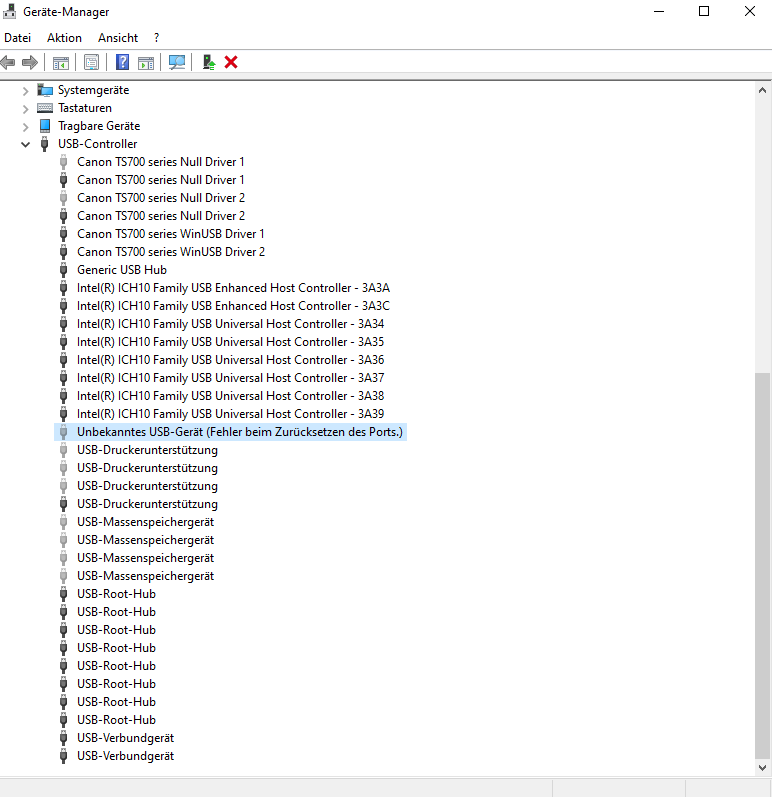Select Universal Host Controller - 3A37
This screenshot has height=797, width=772.
click(x=230, y=378)
